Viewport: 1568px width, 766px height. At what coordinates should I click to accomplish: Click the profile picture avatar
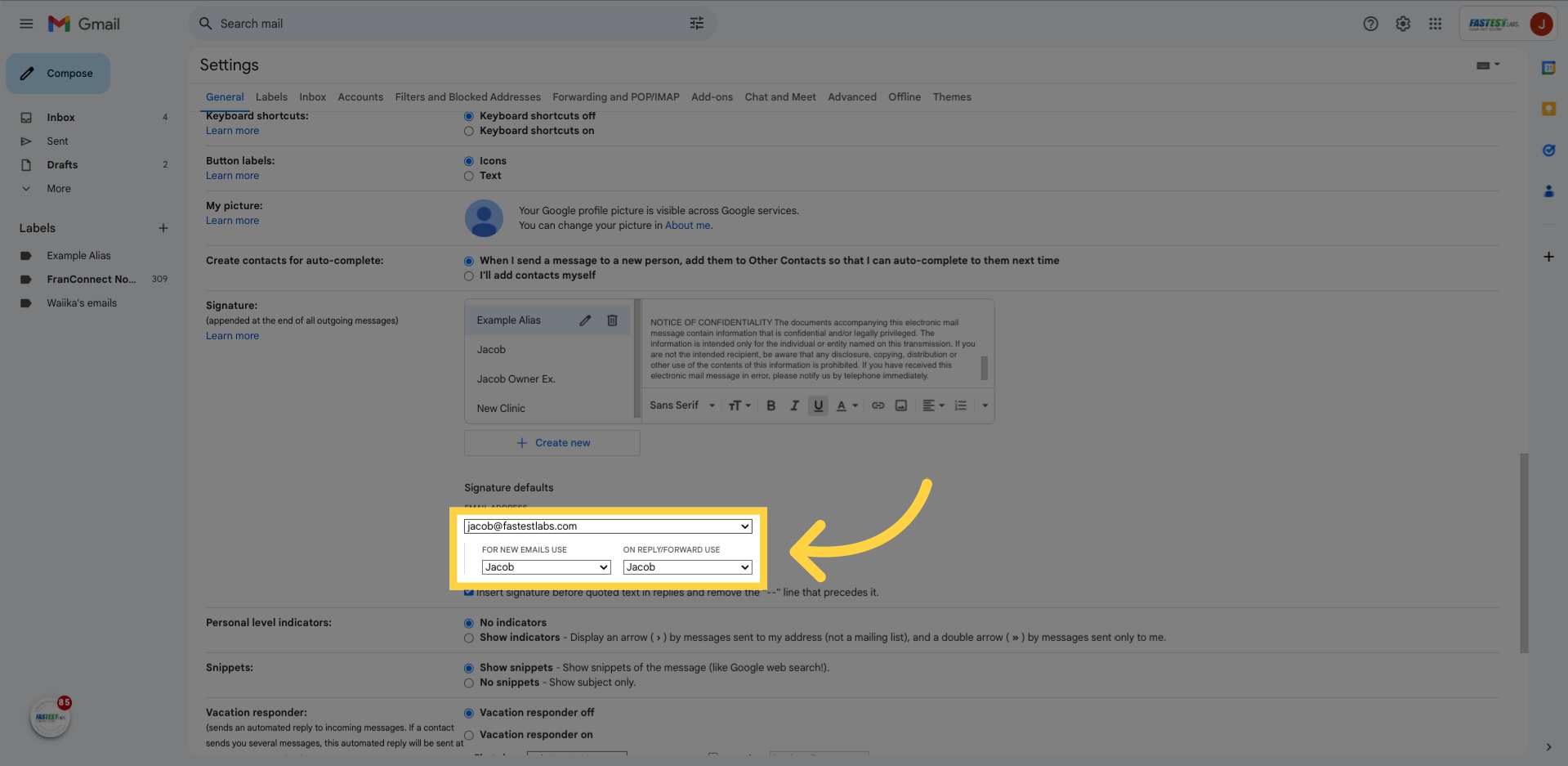point(484,218)
